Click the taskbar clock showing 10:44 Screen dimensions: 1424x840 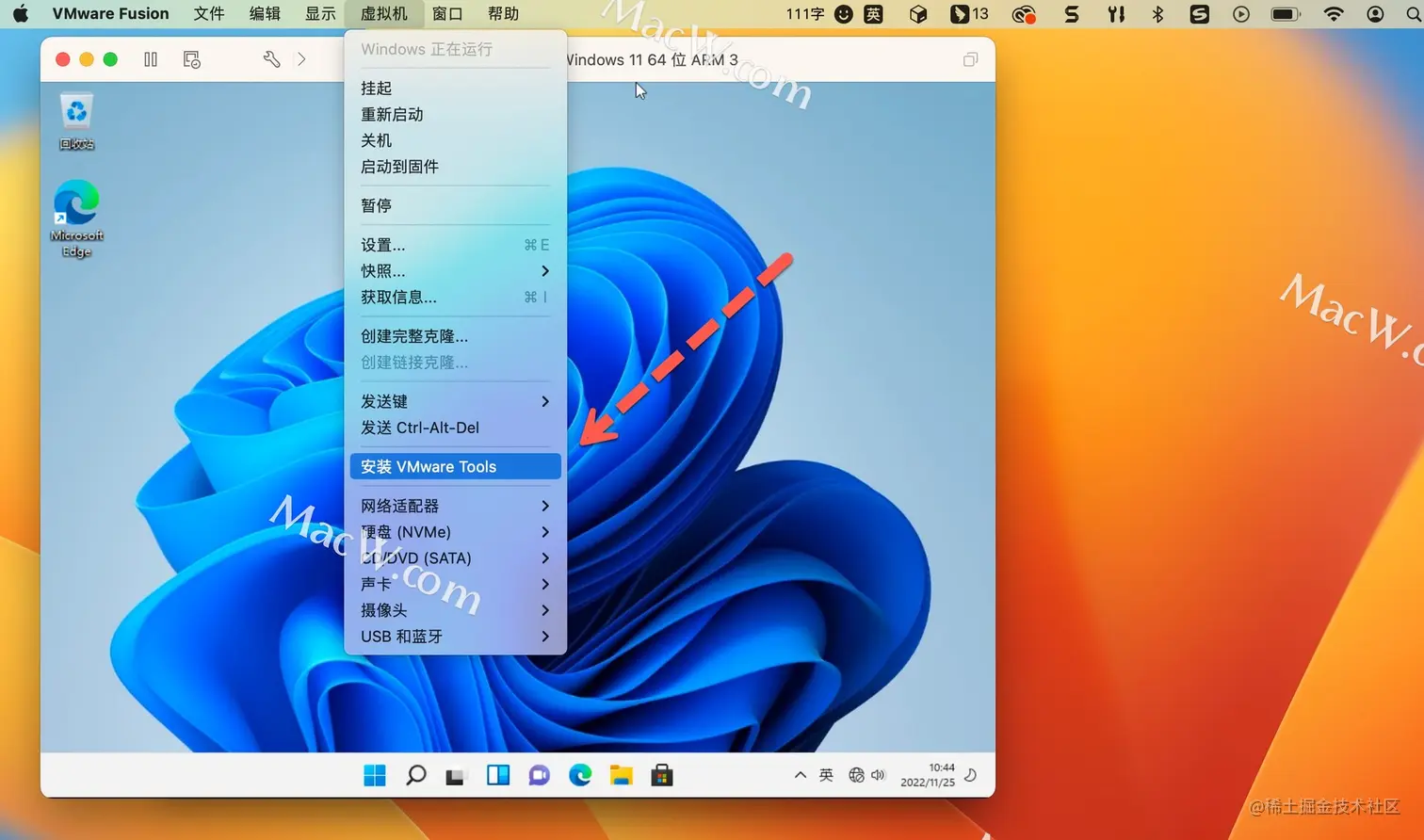point(928,775)
